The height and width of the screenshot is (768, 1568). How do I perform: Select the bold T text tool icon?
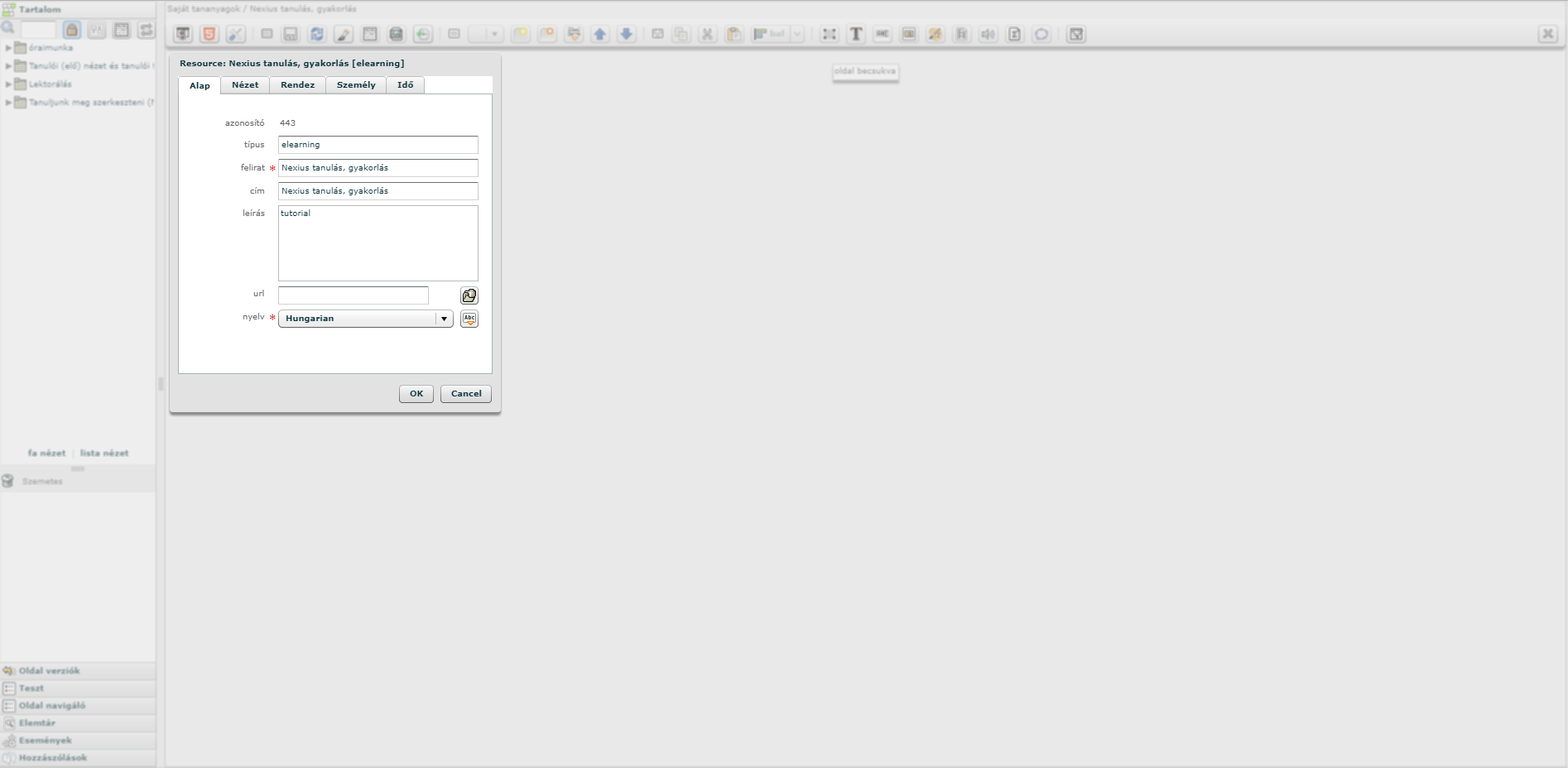[856, 34]
